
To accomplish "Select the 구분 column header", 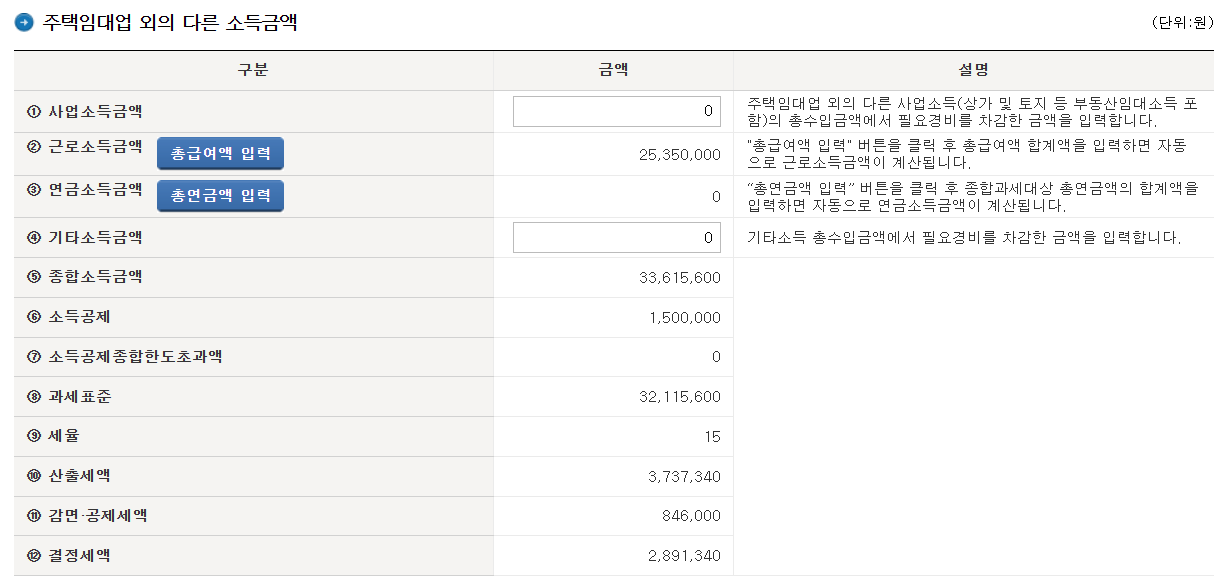I will click(x=252, y=71).
